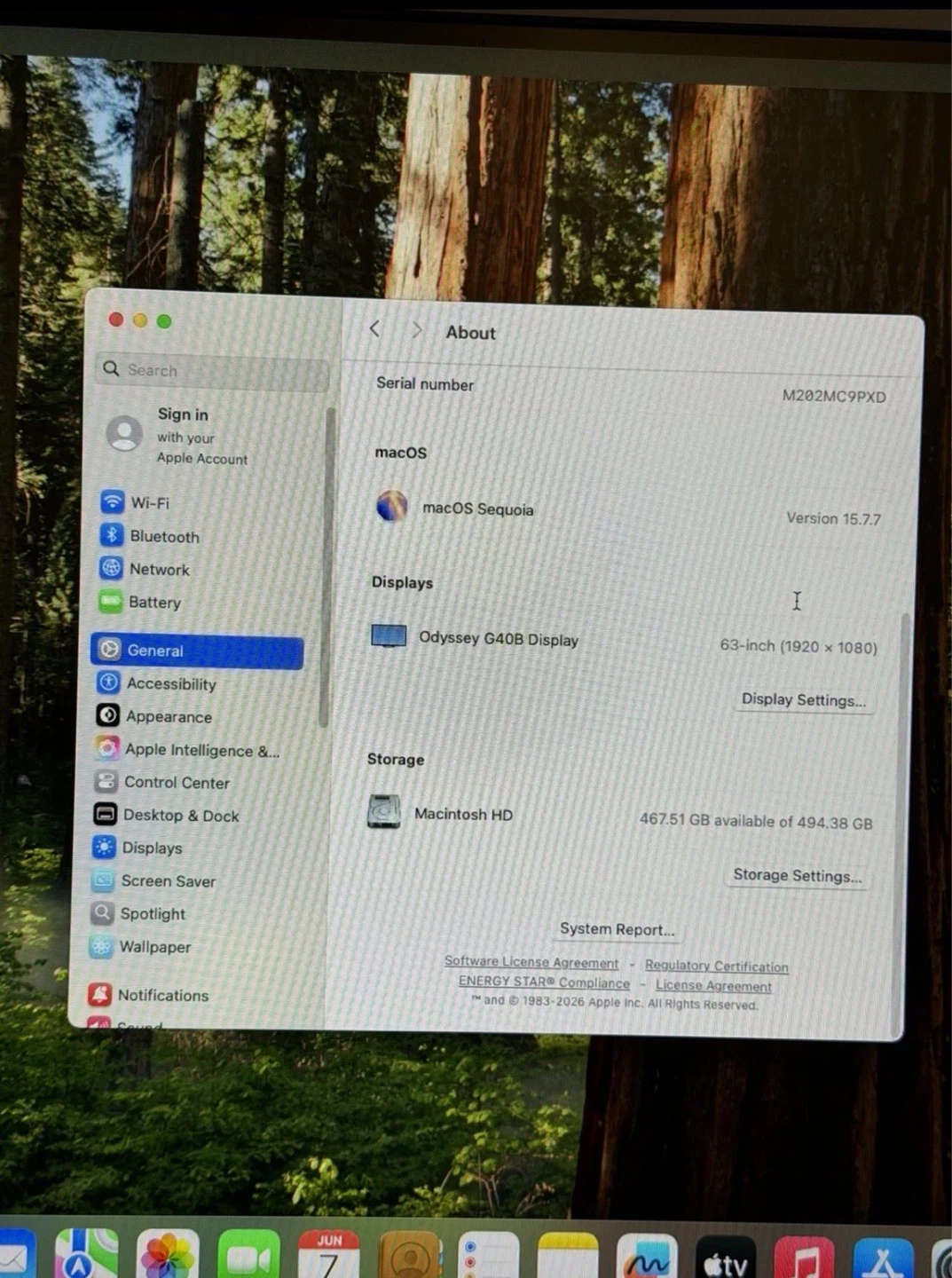Open FaceTime from the Dock
Viewport: 952px width, 1278px height.
pos(248,1255)
